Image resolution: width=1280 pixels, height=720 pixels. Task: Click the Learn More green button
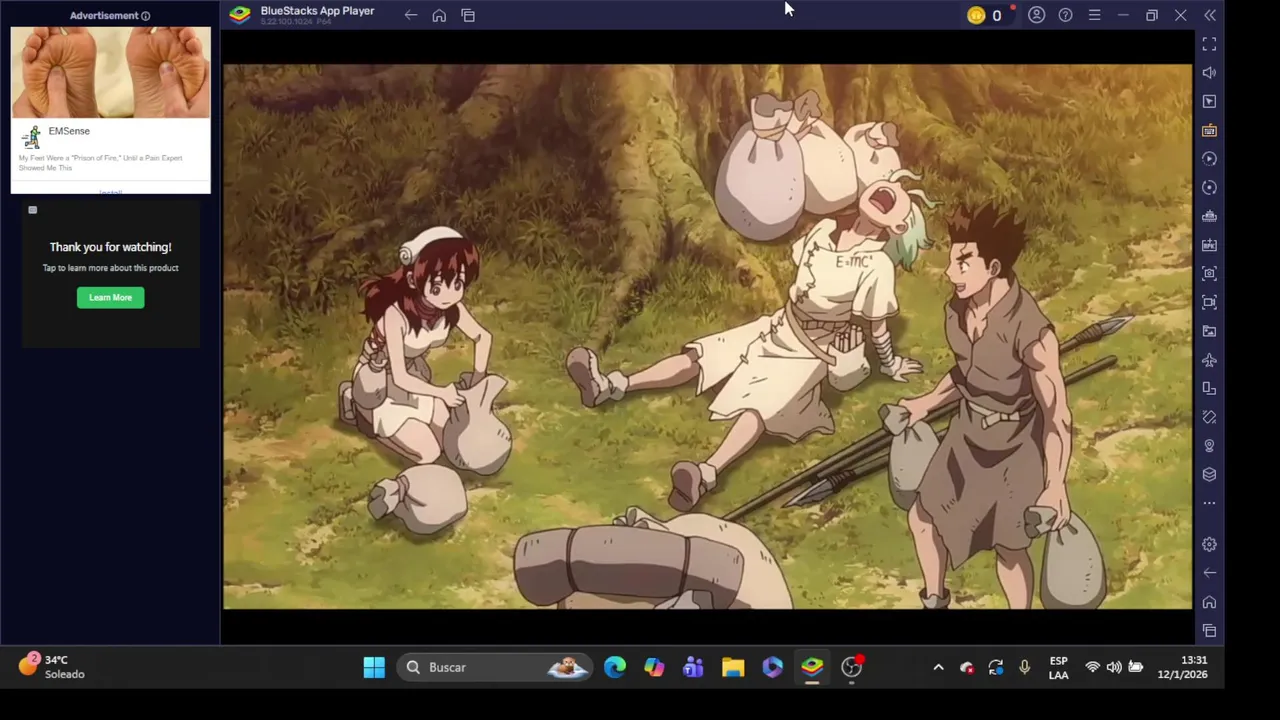[x=110, y=297]
